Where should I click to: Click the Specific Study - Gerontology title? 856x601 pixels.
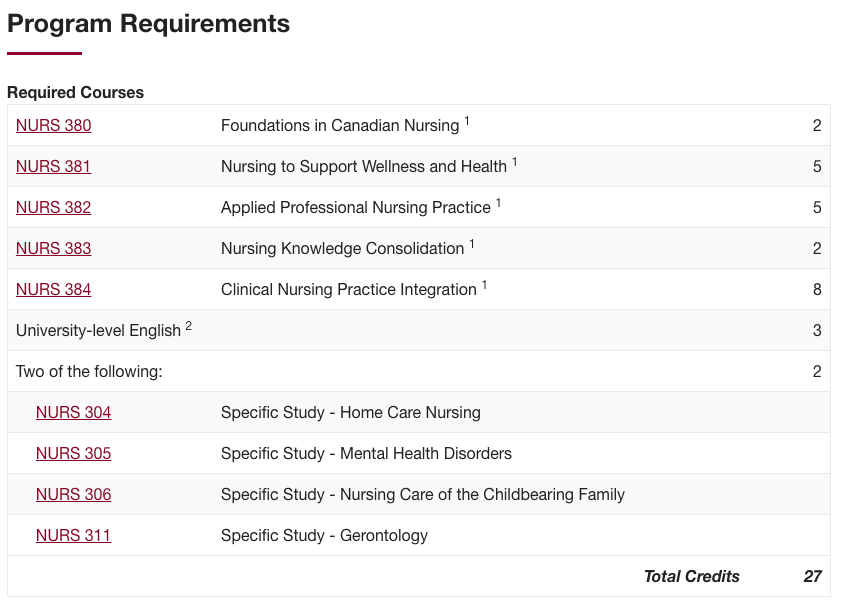pos(324,535)
